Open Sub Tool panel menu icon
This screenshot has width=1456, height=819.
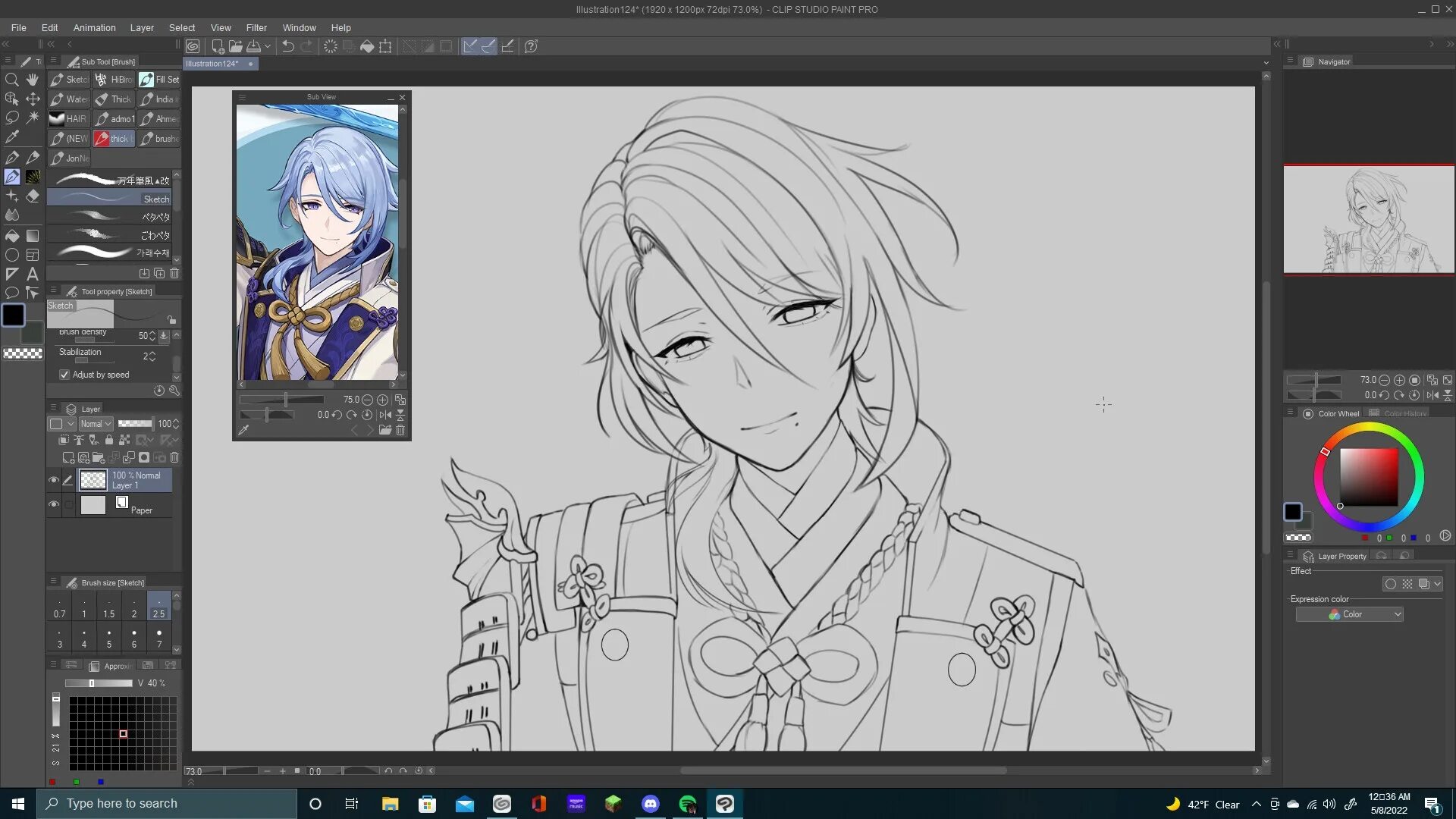pyautogui.click(x=53, y=61)
